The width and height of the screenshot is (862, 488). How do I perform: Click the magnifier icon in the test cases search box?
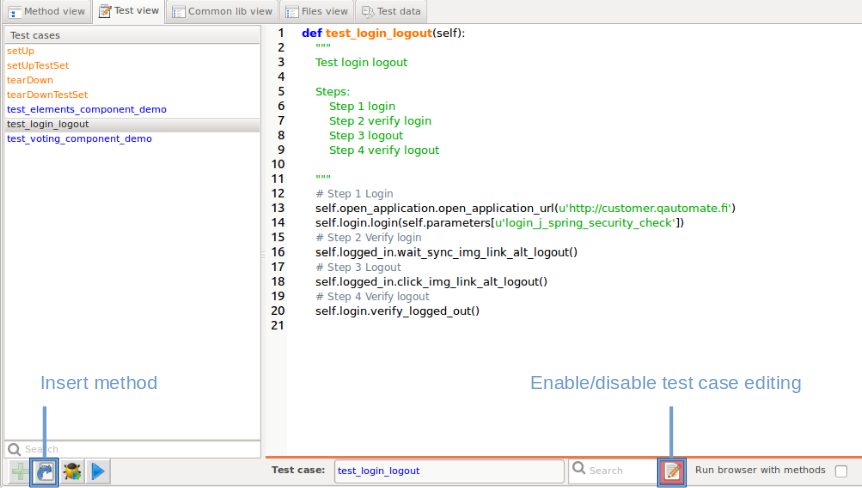pyautogui.click(x=14, y=450)
